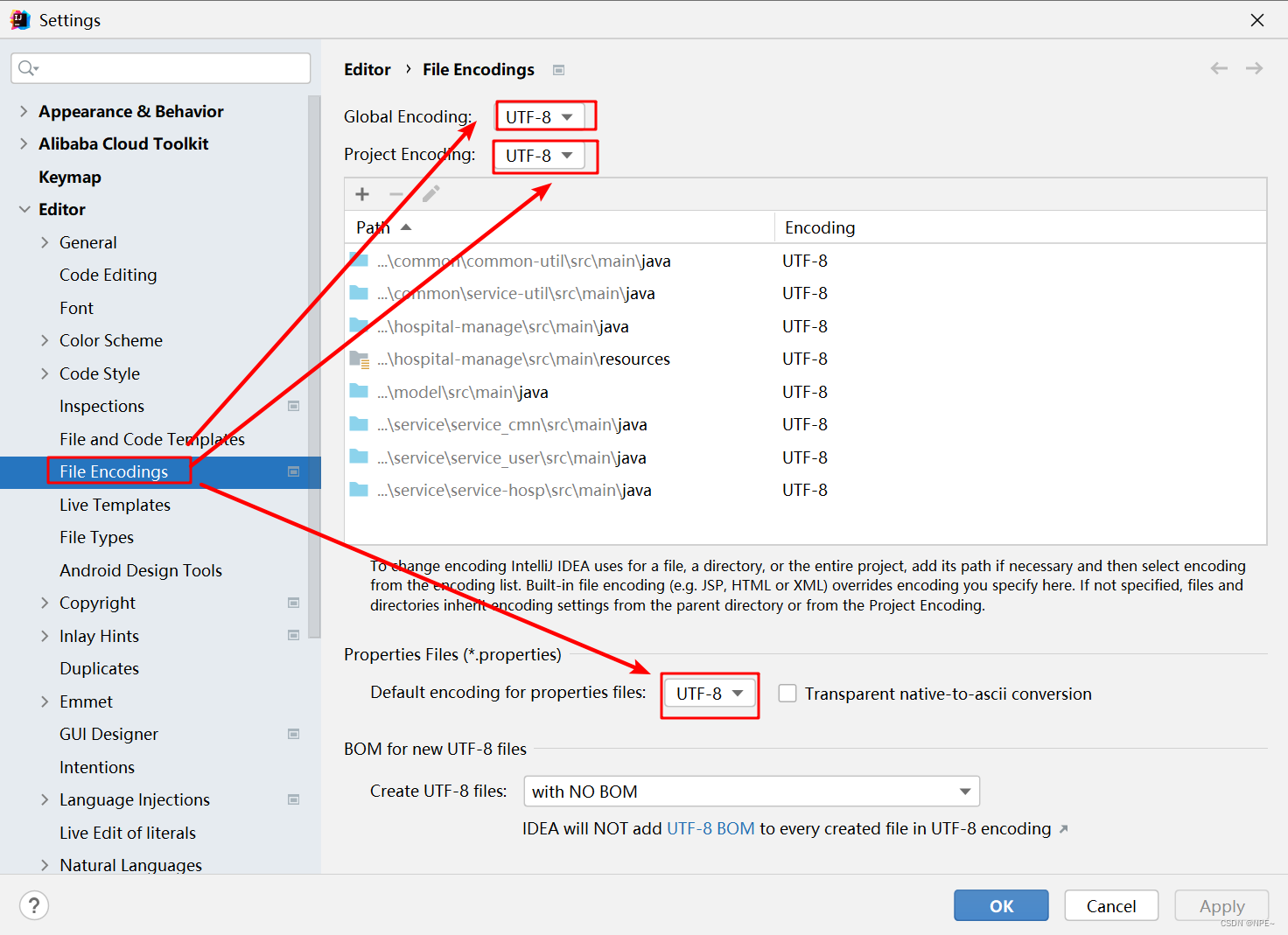Screen dimensions: 1288x935
Task: Click the magnifier icon in the settings search box
Action: (x=26, y=67)
